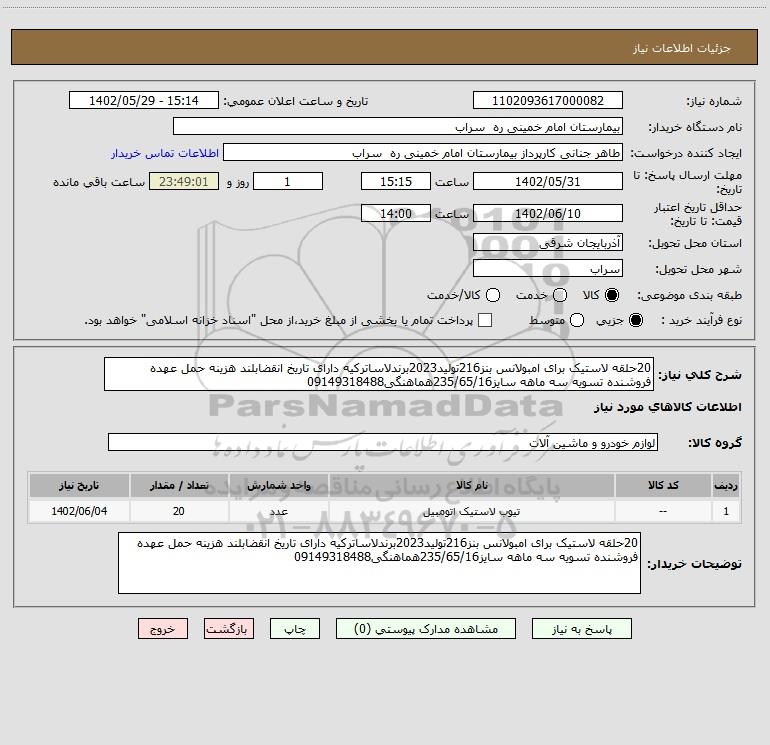Click the شماره نیاز label
770x745 pixels.
click(x=714, y=102)
